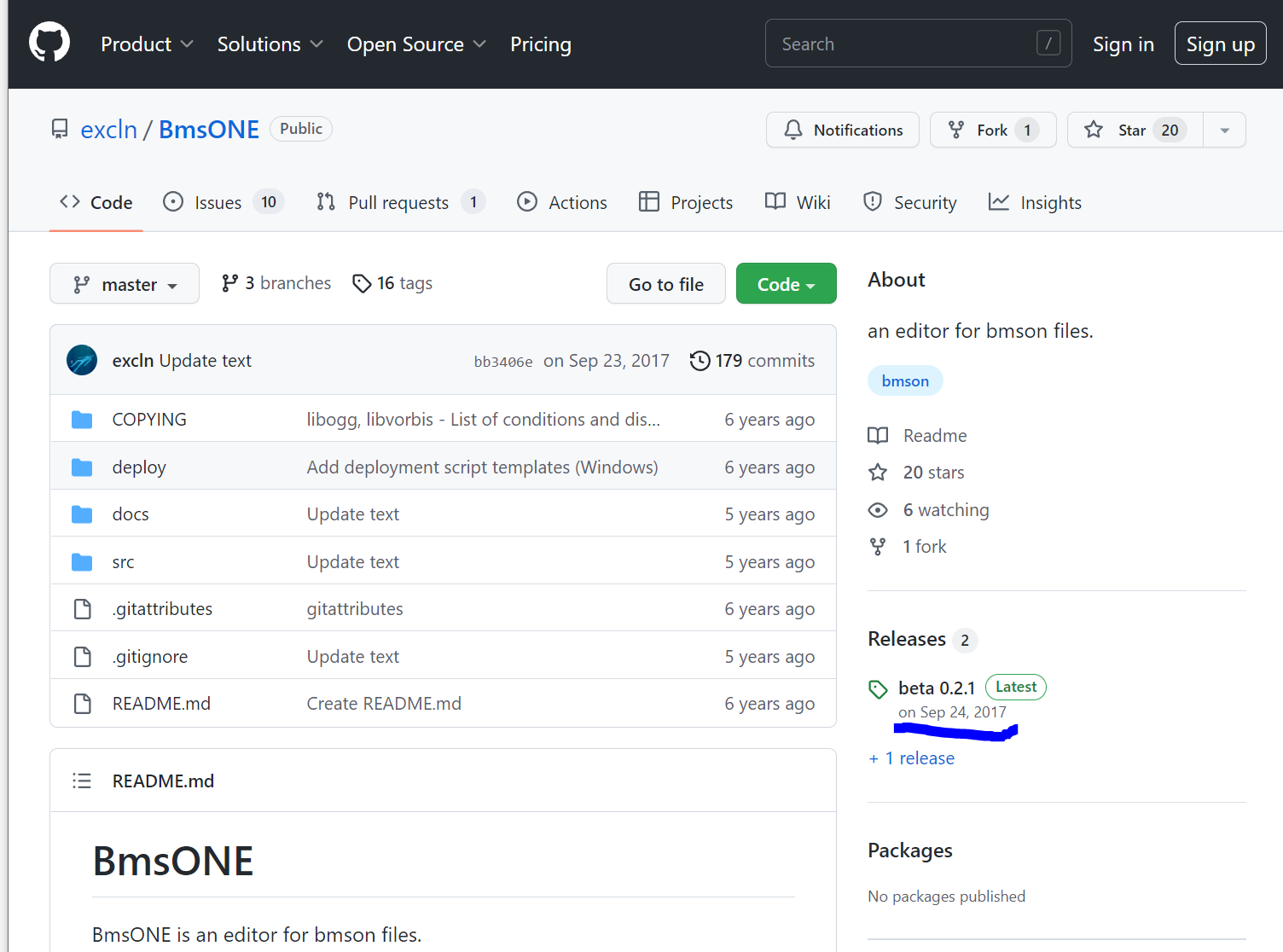Viewport: 1283px width, 952px height.
Task: Click the README.md file icon in list
Action: (83, 704)
